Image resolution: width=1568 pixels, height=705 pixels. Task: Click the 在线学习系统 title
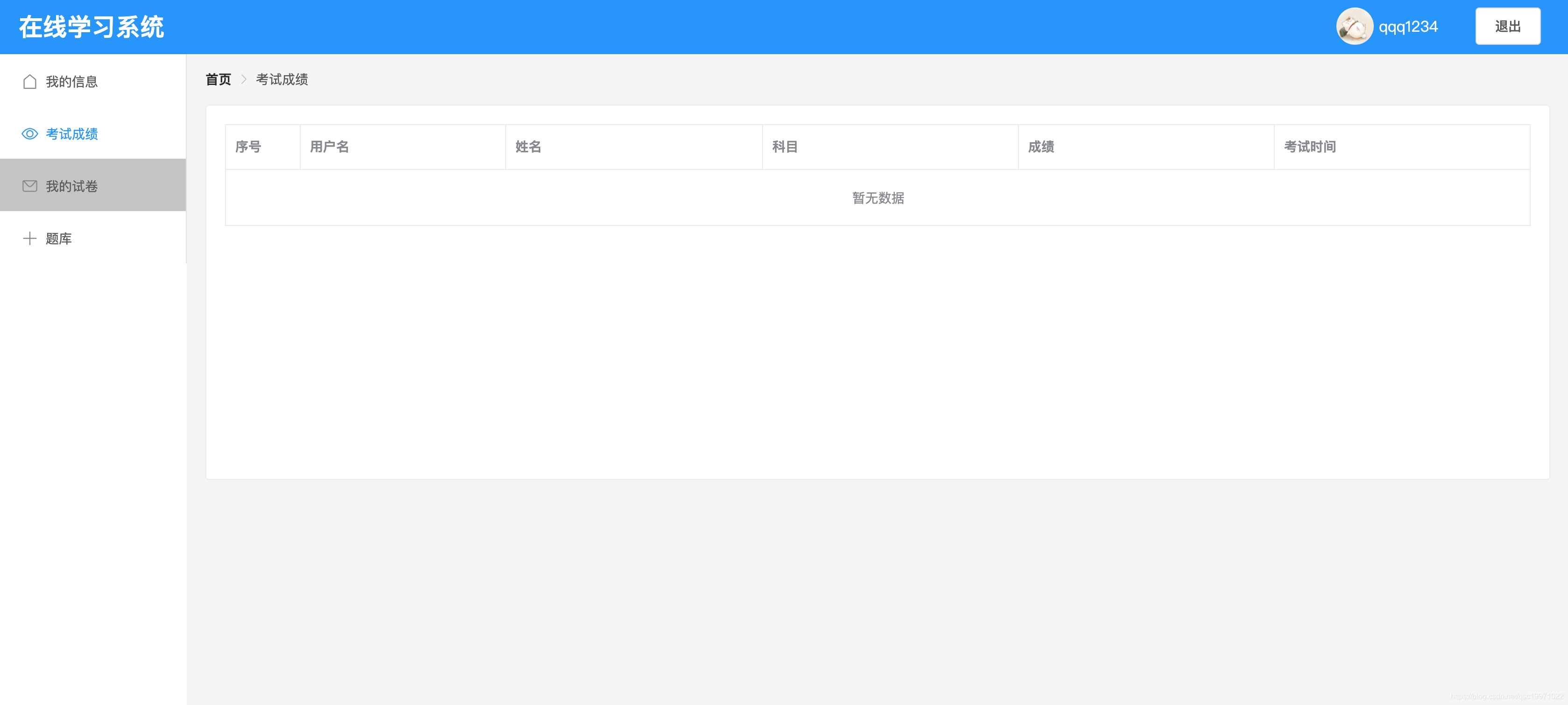tap(92, 28)
